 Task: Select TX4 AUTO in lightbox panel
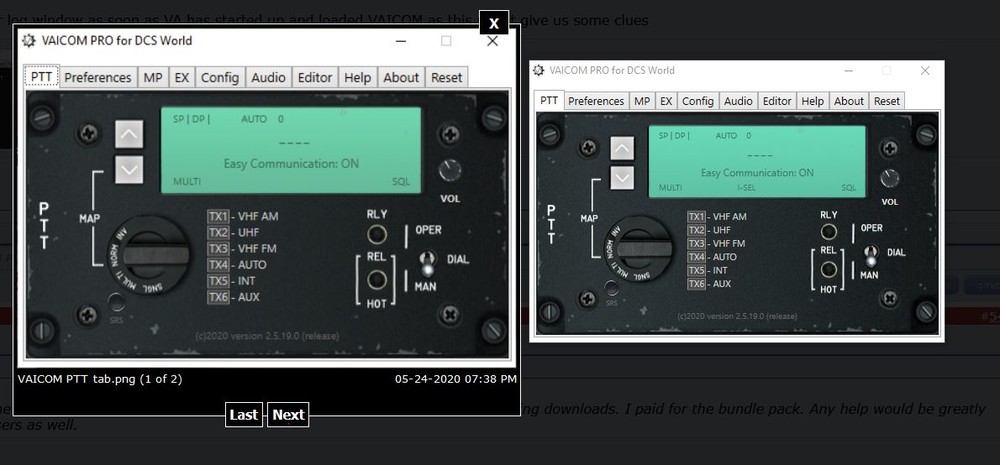(237, 265)
